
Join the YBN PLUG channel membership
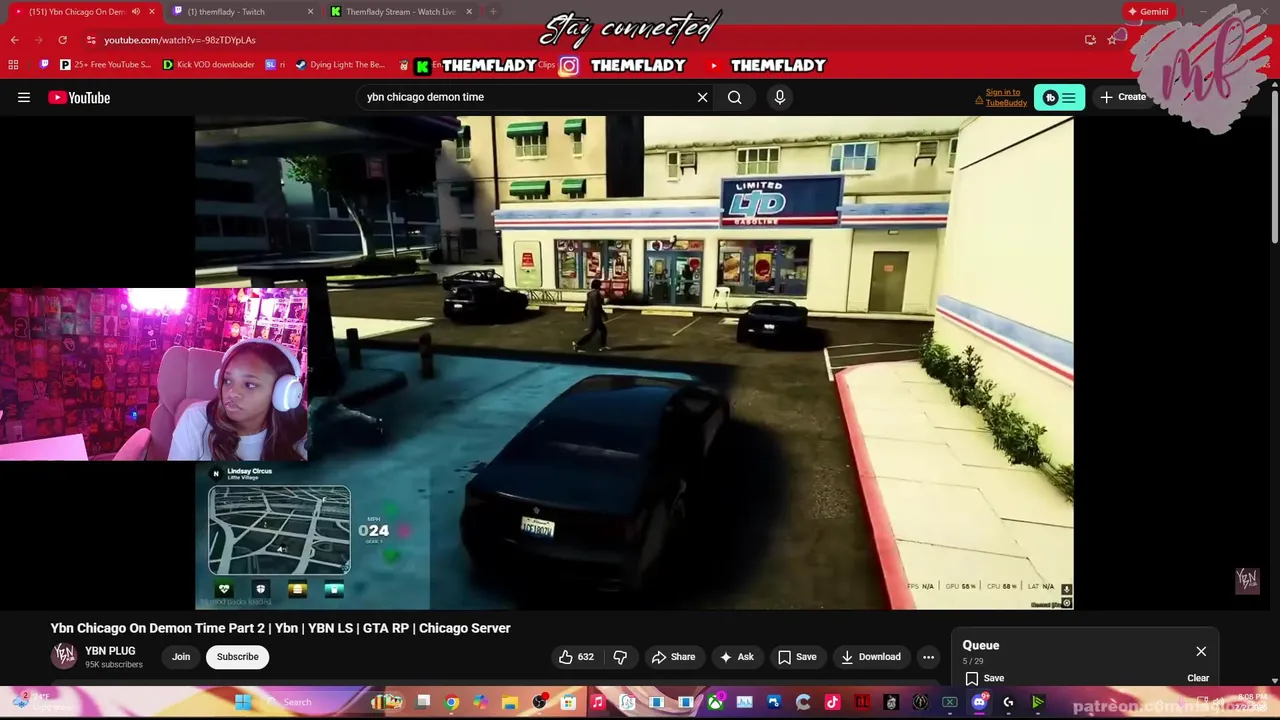click(x=181, y=657)
